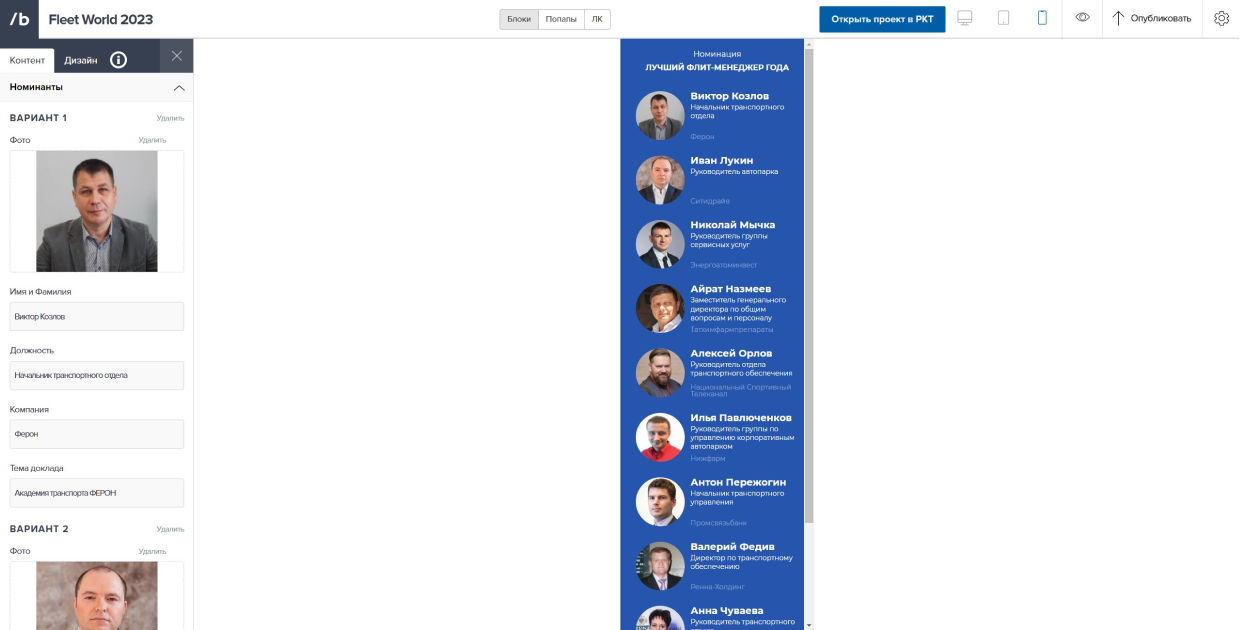Delete Вариант 1 via Удалить
Viewport: 1240px width, 630px height.
click(x=170, y=118)
